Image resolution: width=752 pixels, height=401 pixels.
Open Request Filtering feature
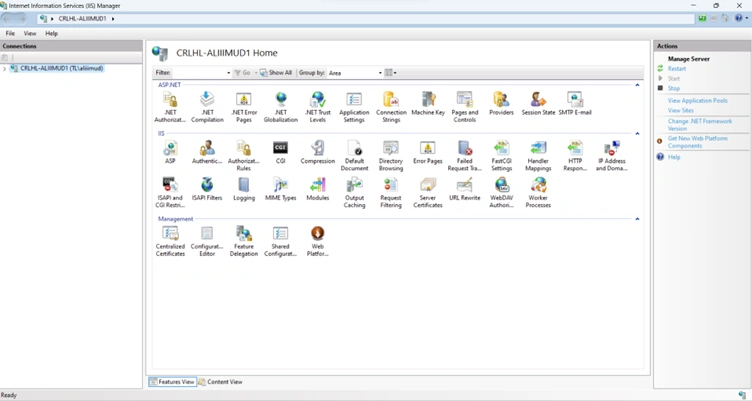point(391,192)
